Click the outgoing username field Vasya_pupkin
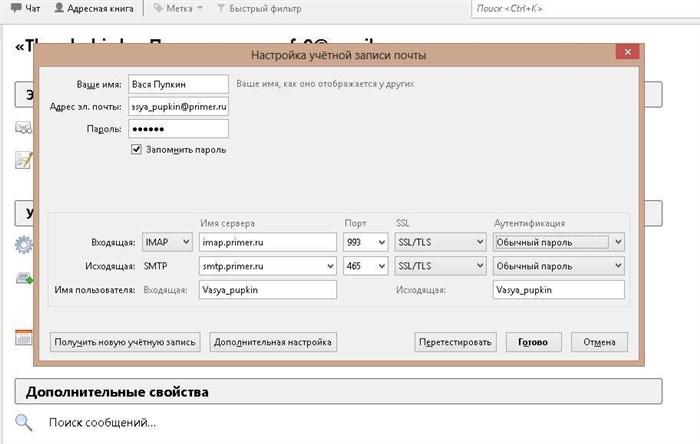Screen dimensions: 700x444 [558, 290]
